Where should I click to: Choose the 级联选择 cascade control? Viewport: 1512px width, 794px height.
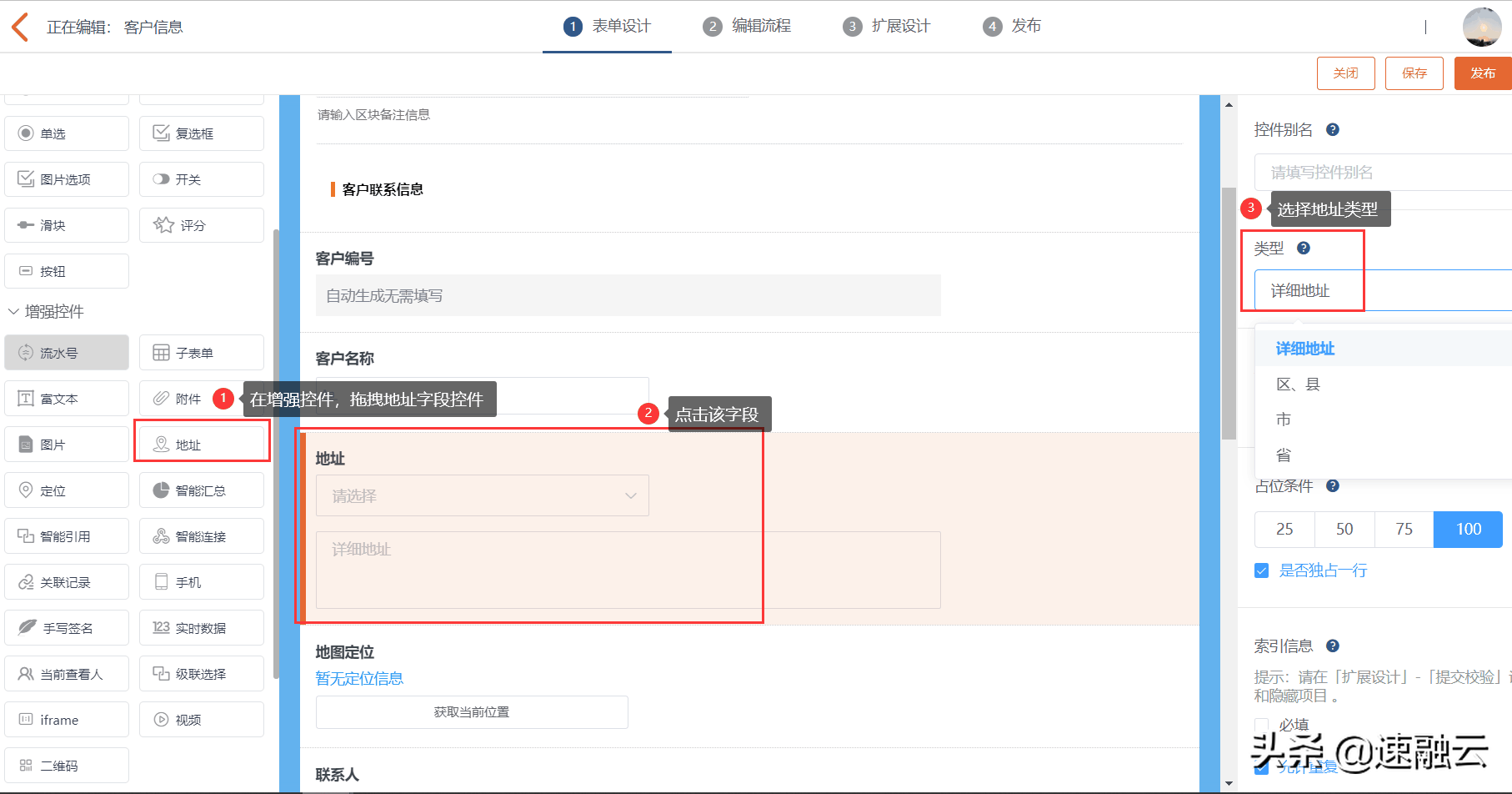[x=202, y=674]
